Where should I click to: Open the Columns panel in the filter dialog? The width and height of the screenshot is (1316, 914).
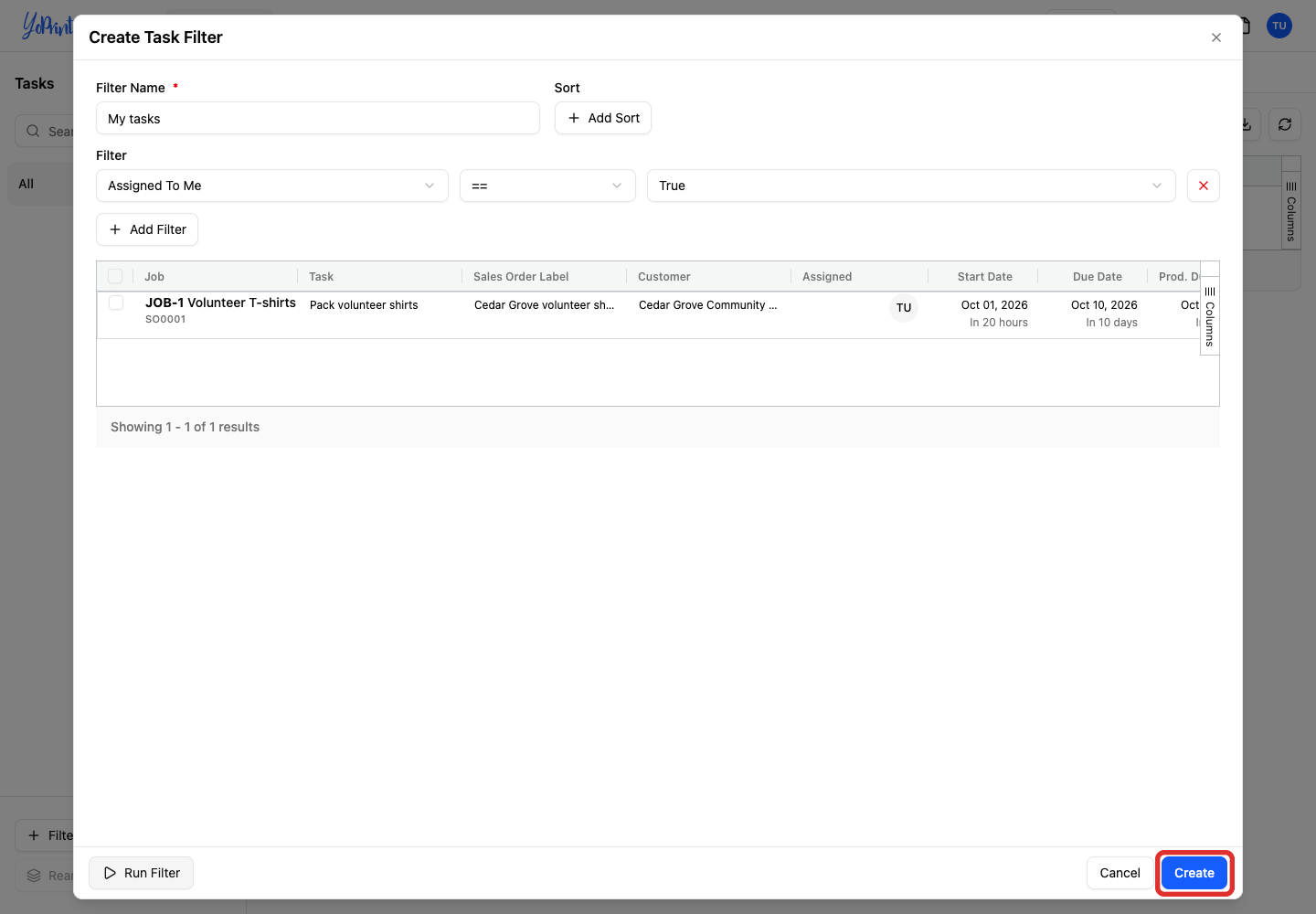coord(1209,316)
